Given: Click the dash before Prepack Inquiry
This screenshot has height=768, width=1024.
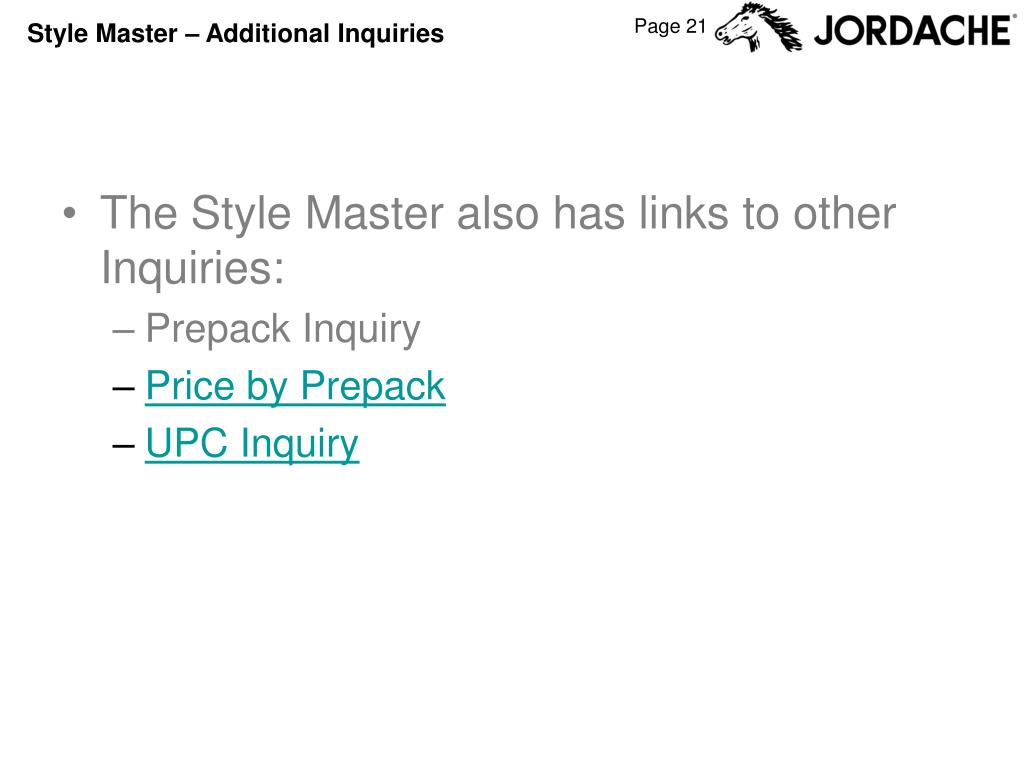Looking at the screenshot, I should [123, 331].
